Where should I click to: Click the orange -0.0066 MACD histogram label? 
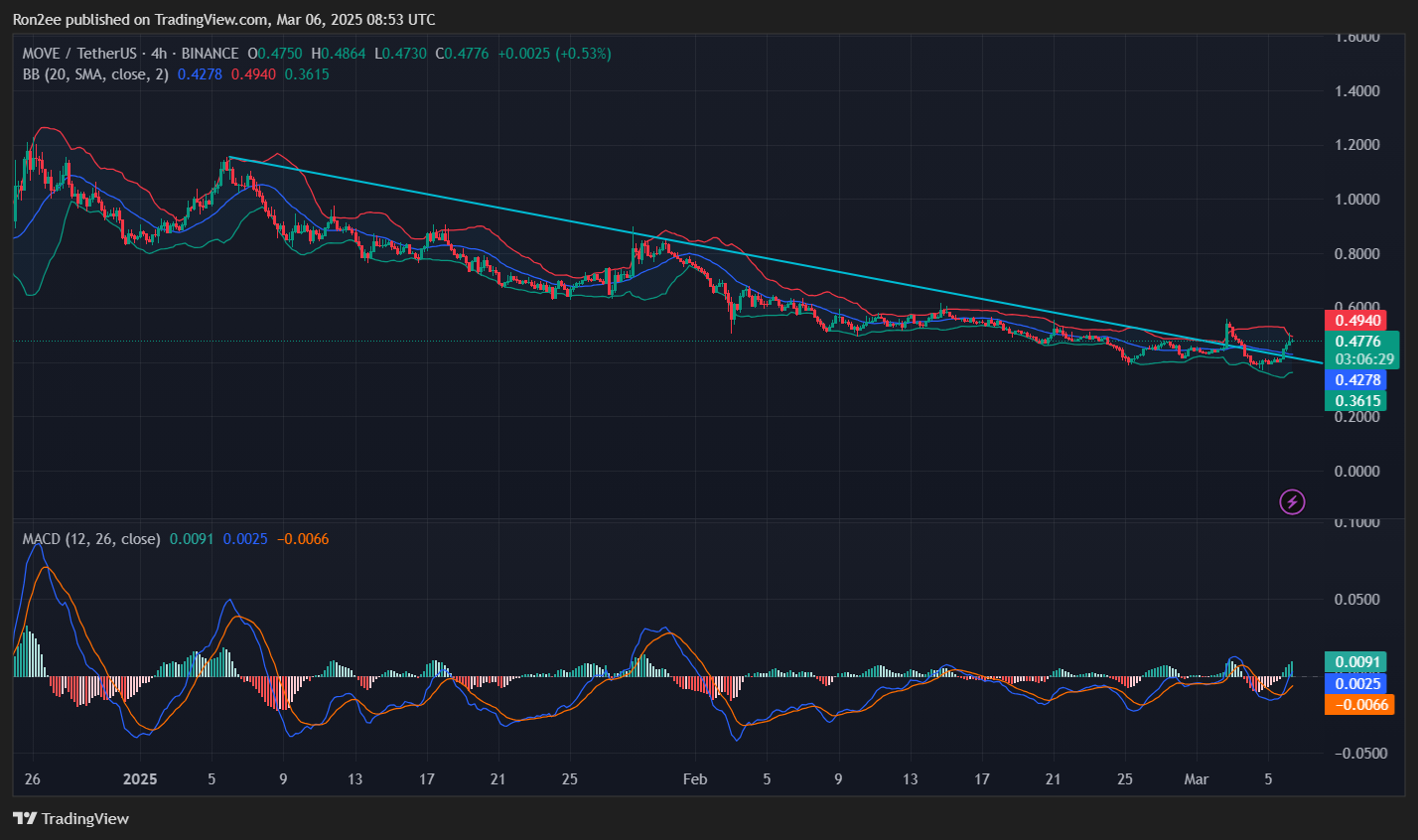tap(1355, 704)
